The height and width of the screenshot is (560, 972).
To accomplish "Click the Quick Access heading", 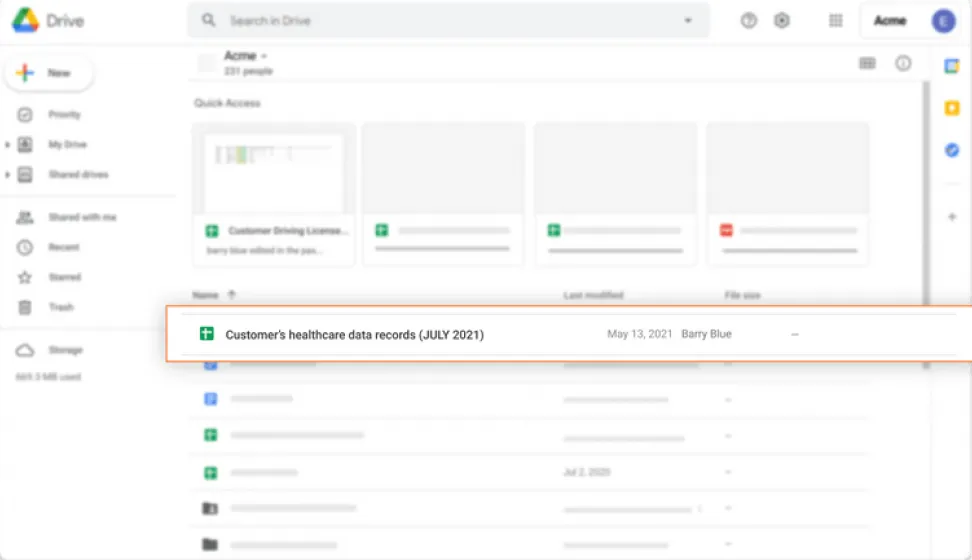I will tap(227, 103).
